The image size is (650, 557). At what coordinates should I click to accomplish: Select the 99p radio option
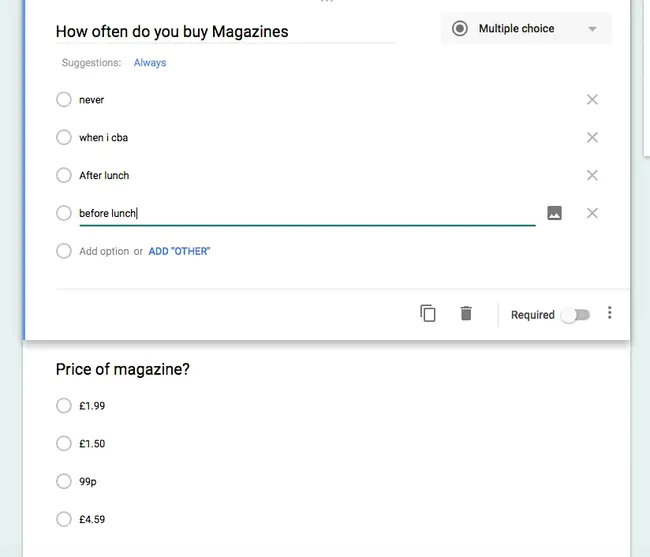[x=64, y=482]
